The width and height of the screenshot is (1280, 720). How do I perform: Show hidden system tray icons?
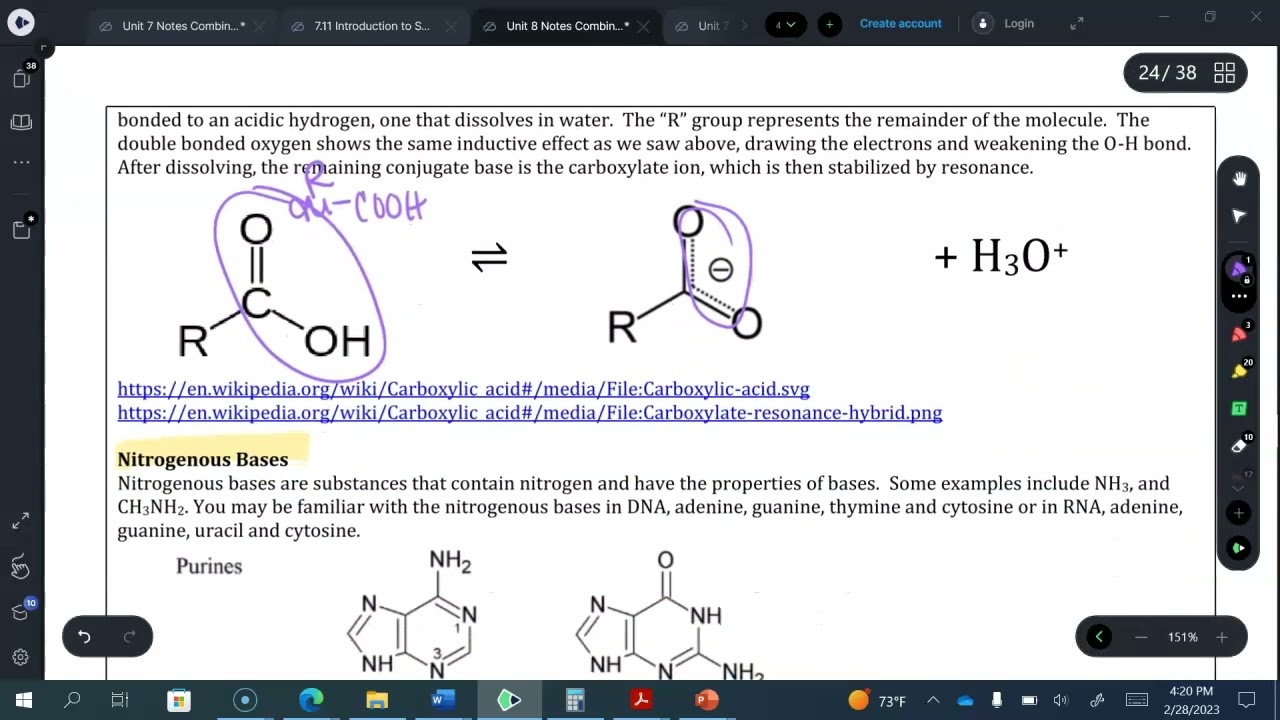(932, 700)
